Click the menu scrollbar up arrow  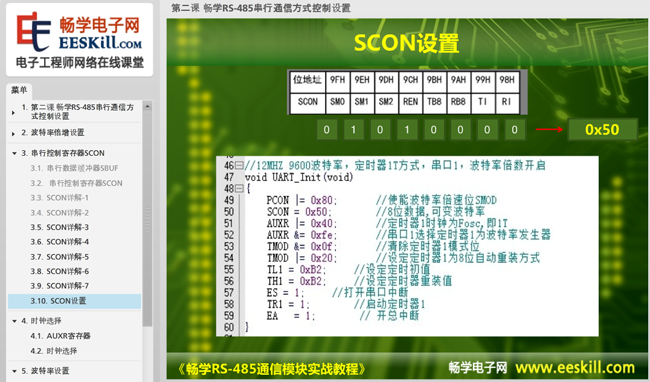click(x=147, y=106)
